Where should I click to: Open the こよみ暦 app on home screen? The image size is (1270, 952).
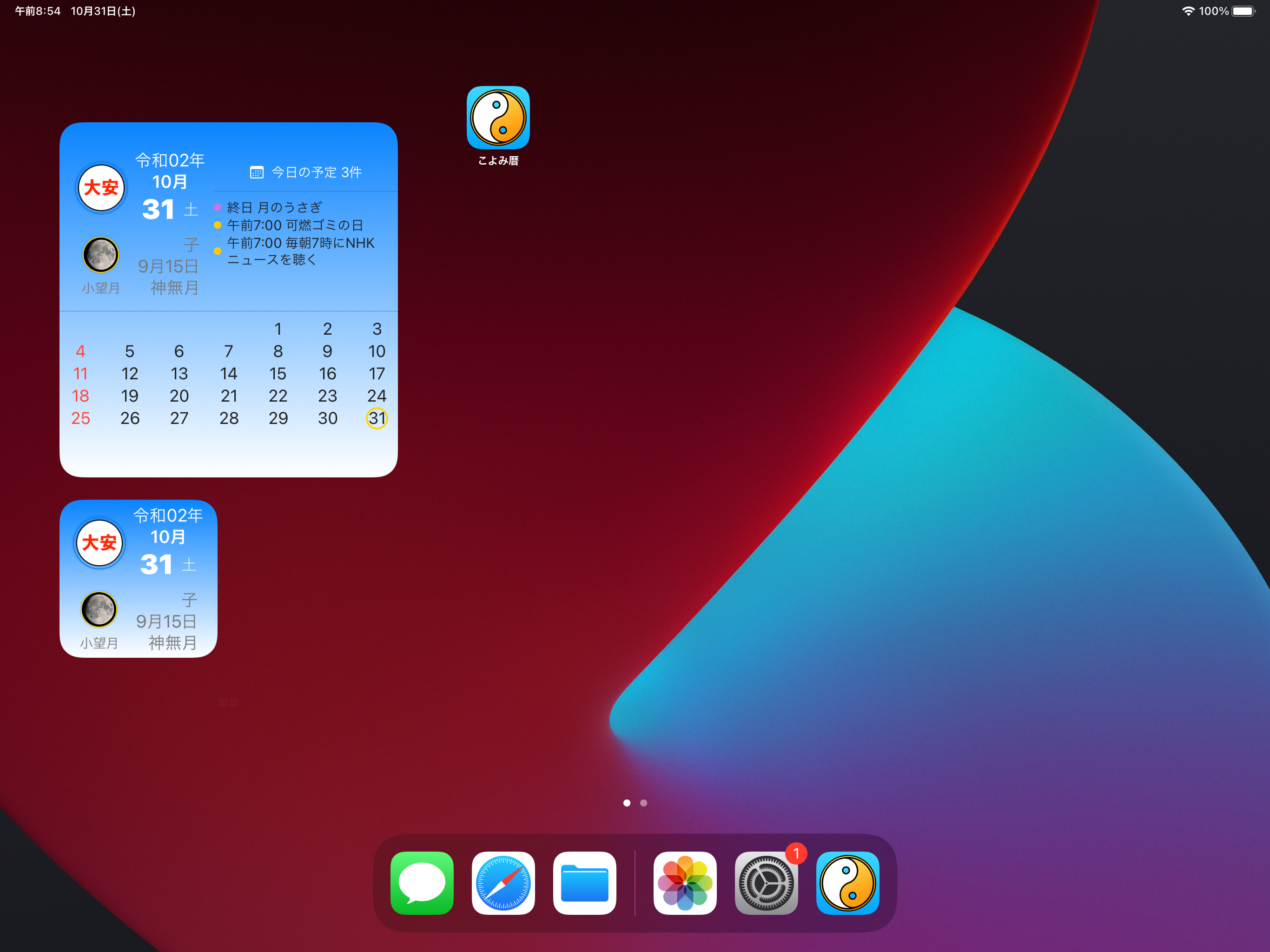498,118
